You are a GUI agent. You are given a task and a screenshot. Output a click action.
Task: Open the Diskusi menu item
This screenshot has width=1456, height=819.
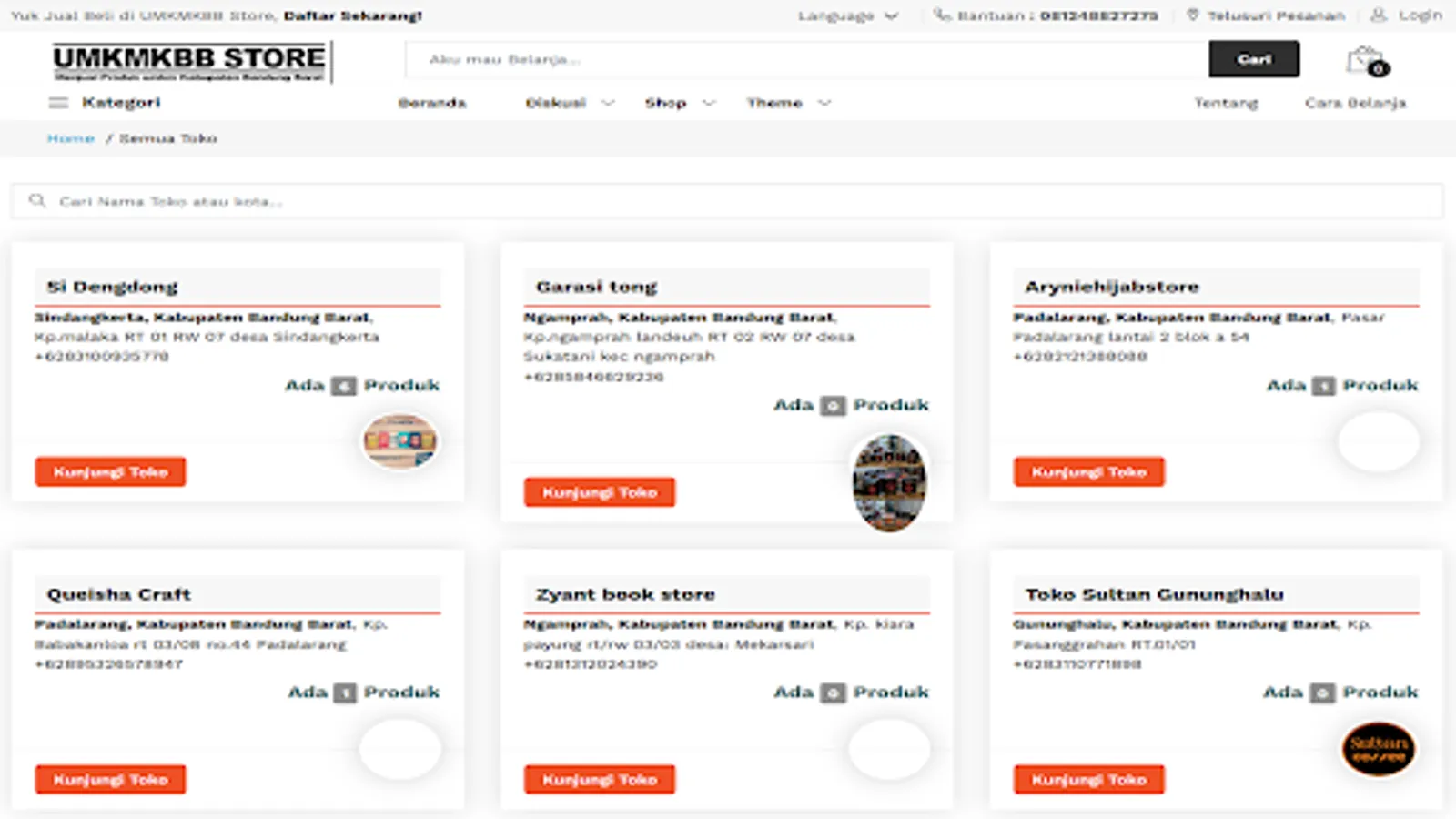click(x=556, y=103)
